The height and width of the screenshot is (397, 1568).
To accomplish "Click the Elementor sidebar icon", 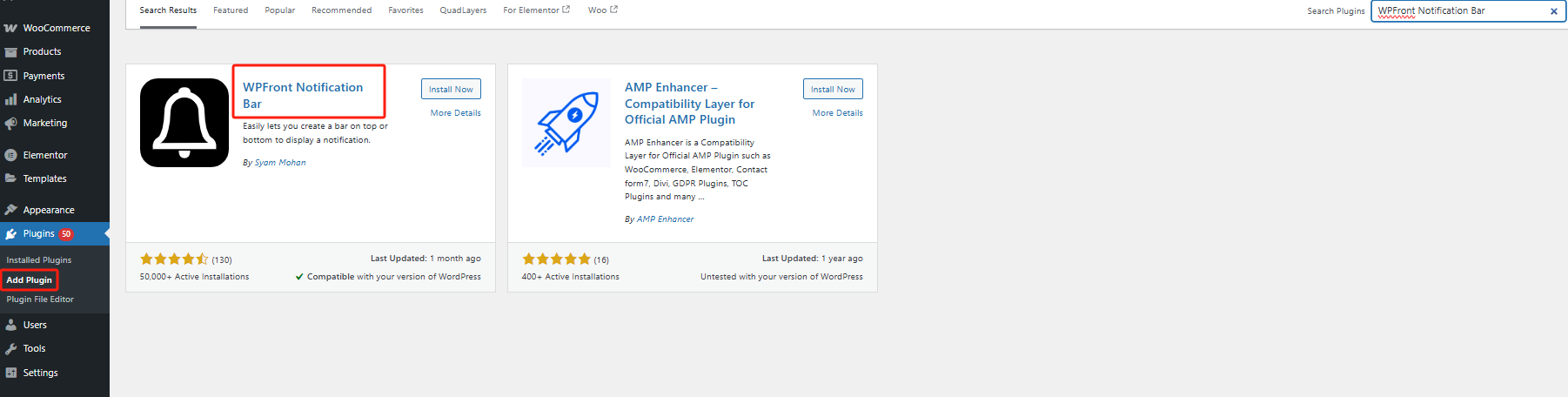I will 10,156.
